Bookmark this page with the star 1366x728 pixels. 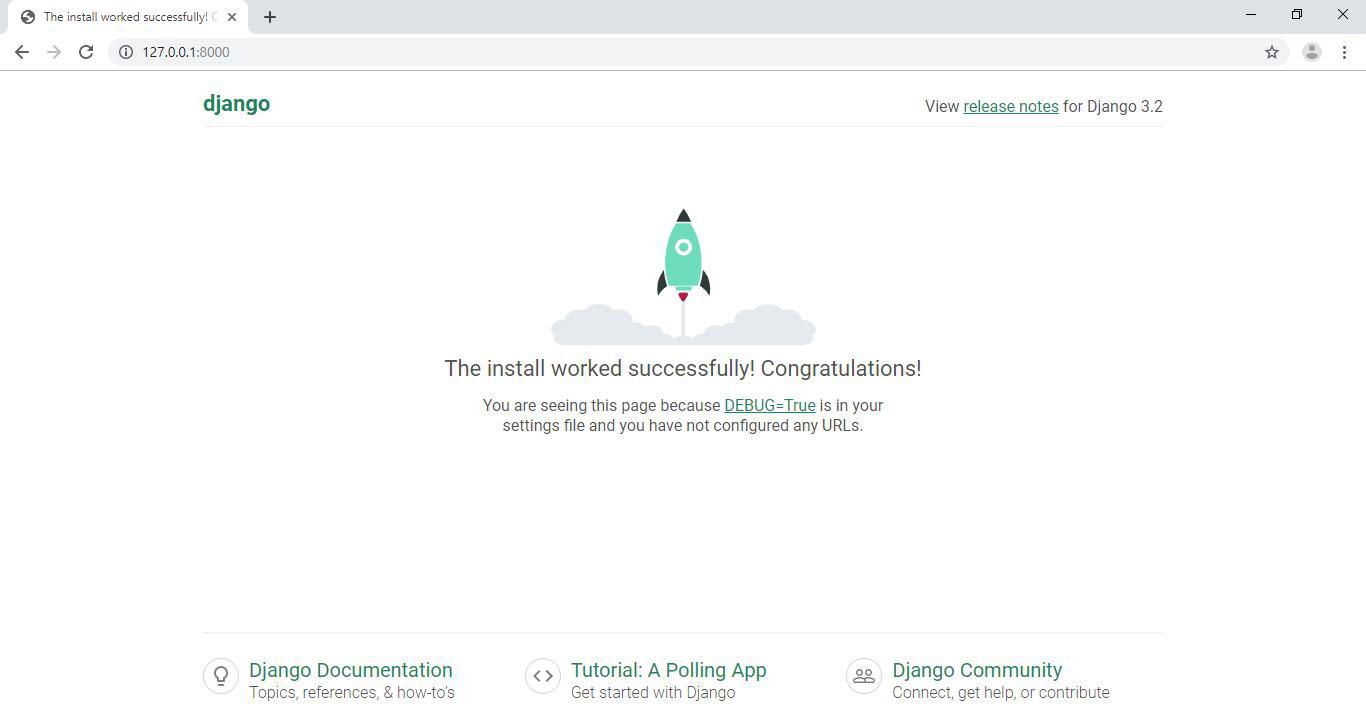pos(1272,52)
